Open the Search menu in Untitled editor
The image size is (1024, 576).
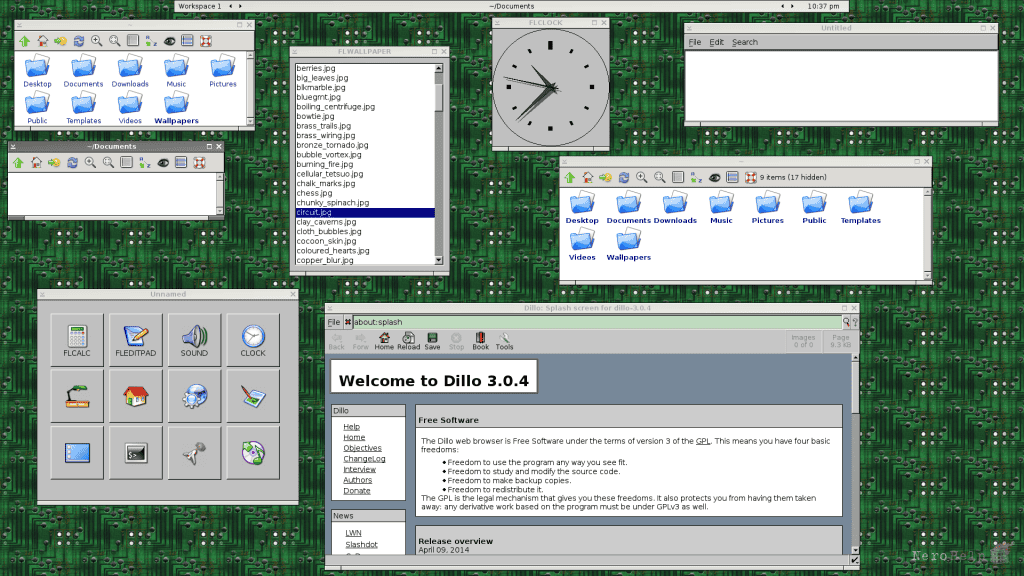[x=744, y=42]
